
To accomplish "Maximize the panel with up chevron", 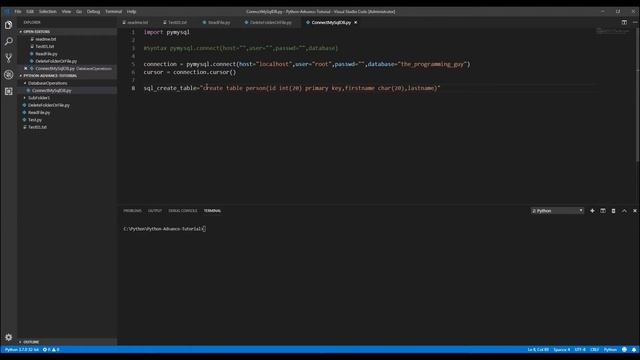I will tap(624, 211).
